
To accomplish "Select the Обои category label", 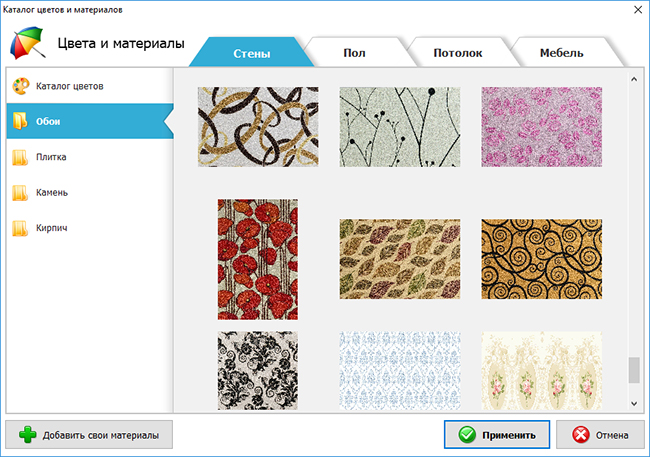I will point(48,122).
